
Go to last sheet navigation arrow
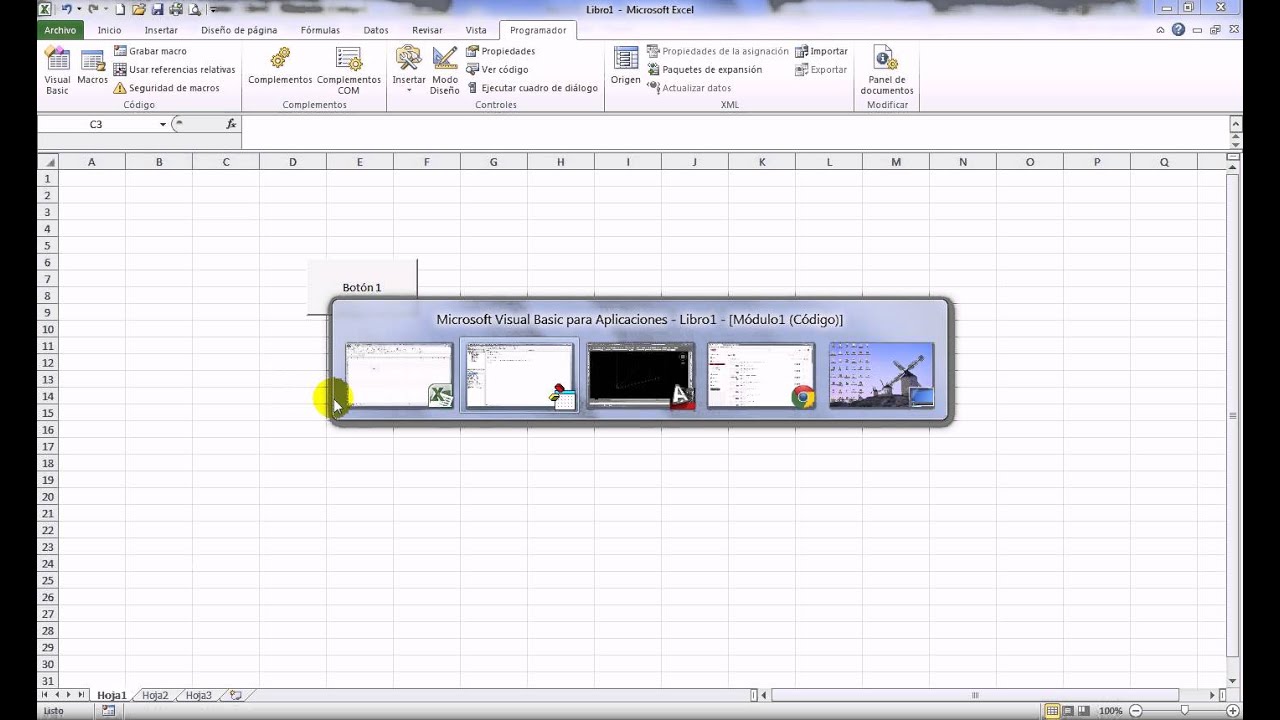tap(81, 695)
